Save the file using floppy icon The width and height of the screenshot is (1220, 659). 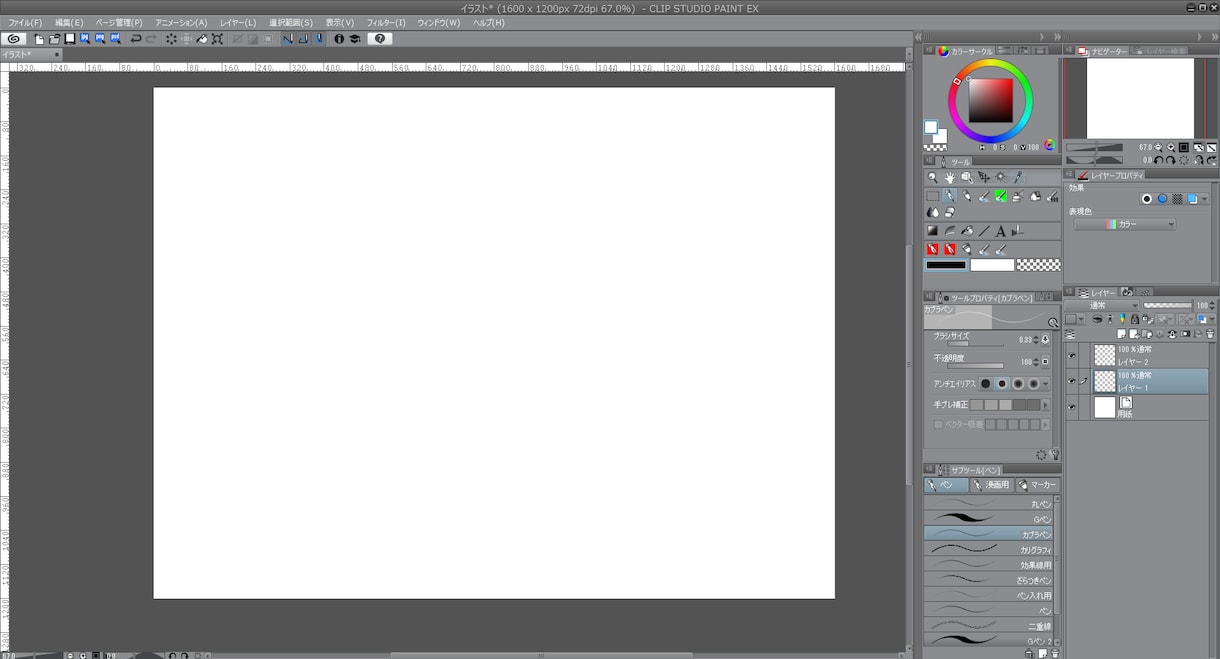[x=70, y=39]
